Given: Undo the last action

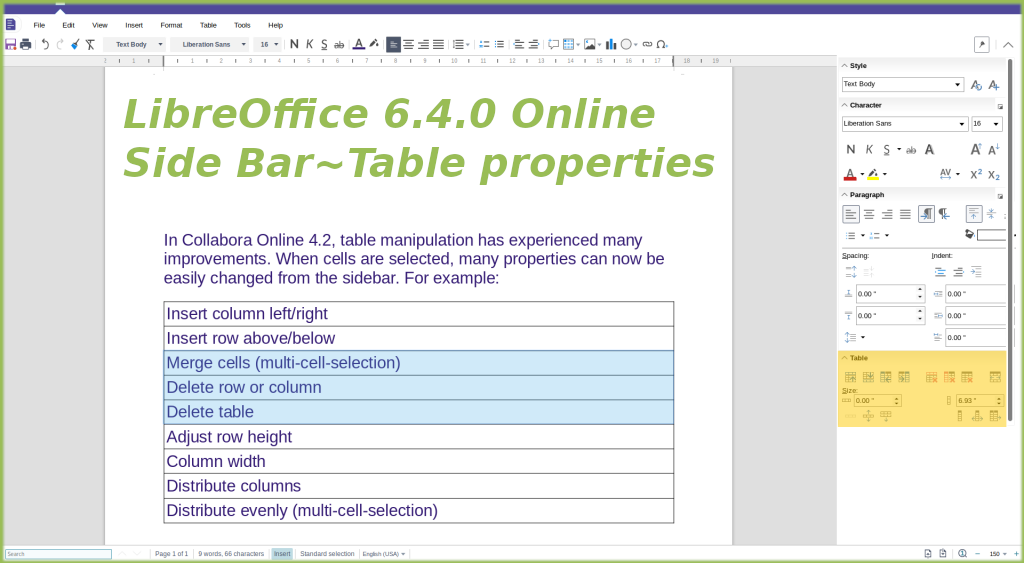Looking at the screenshot, I should pyautogui.click(x=45, y=44).
